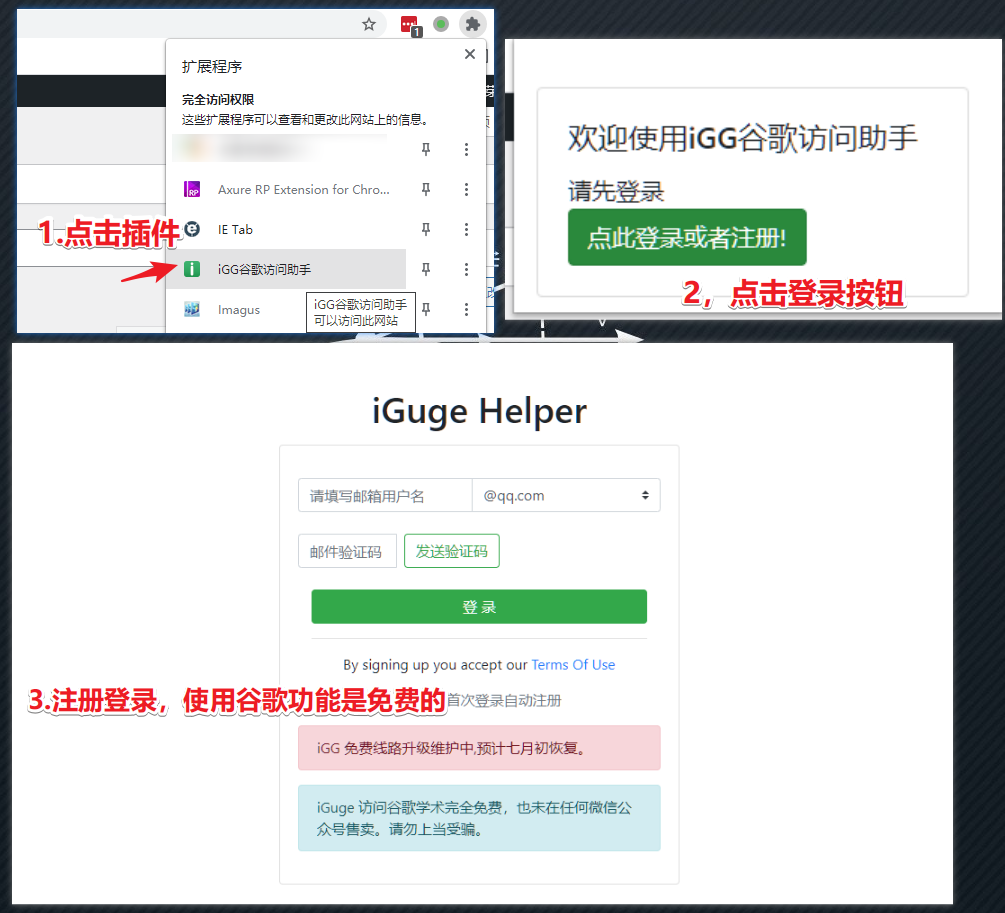Click 点此登录或者注册 green button
The height and width of the screenshot is (913, 1005).
[x=687, y=237]
